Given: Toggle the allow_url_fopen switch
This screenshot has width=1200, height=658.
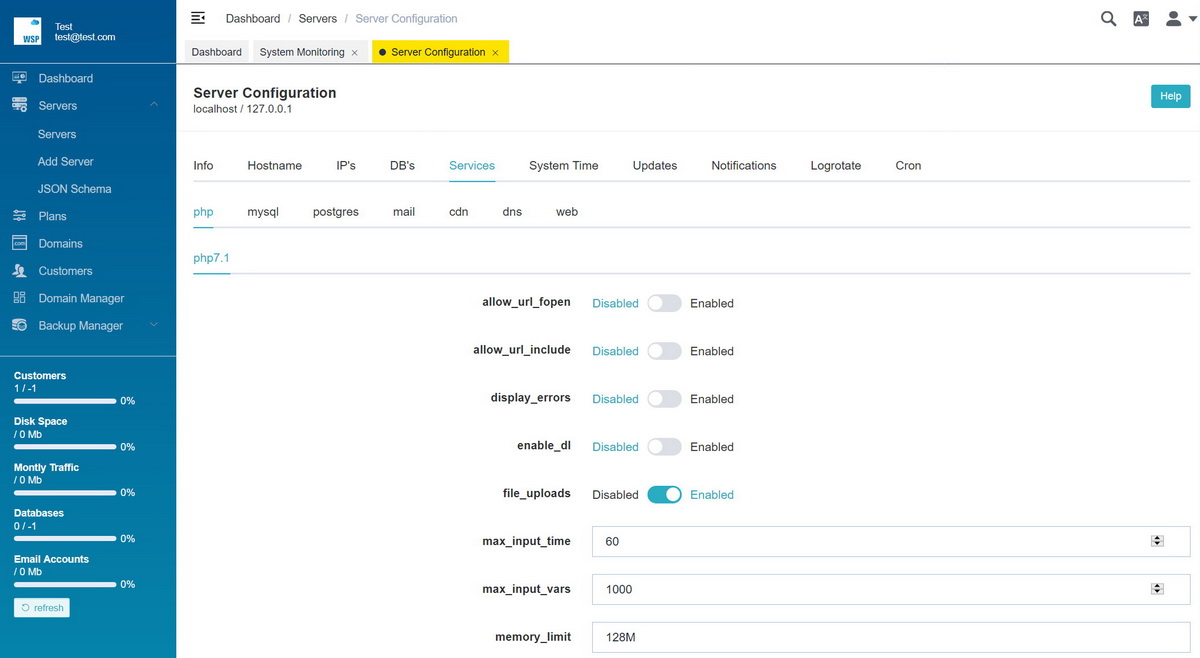Looking at the screenshot, I should point(664,303).
